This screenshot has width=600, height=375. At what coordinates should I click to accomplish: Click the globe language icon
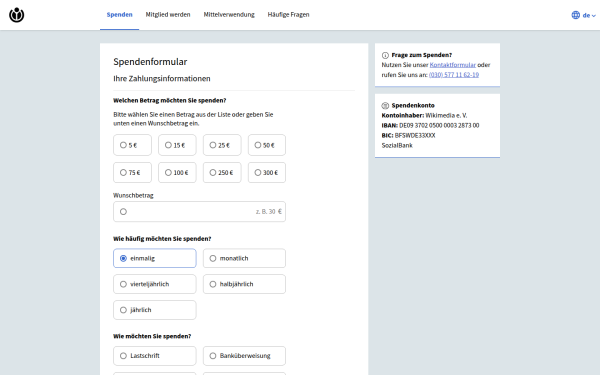(x=576, y=15)
